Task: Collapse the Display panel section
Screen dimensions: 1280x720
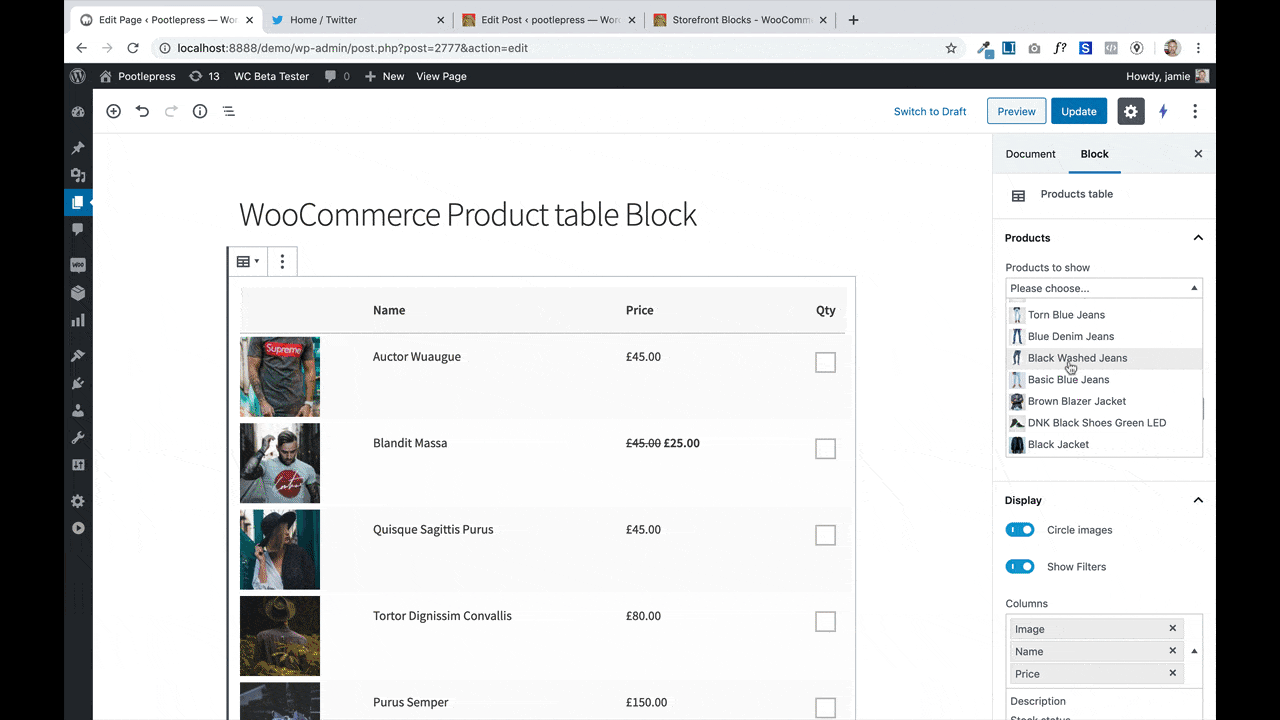Action: [x=1198, y=500]
